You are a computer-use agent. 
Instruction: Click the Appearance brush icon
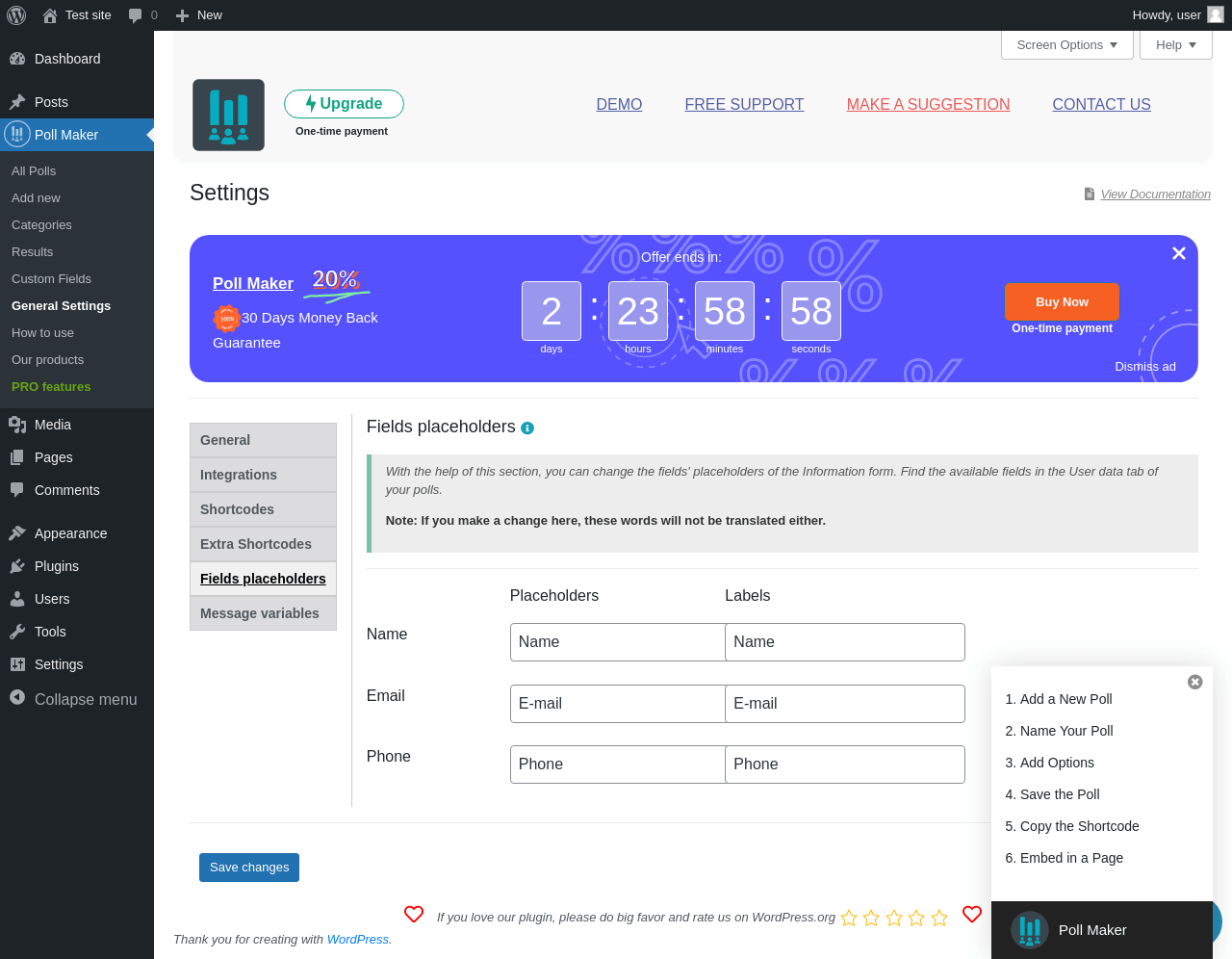pyautogui.click(x=17, y=533)
